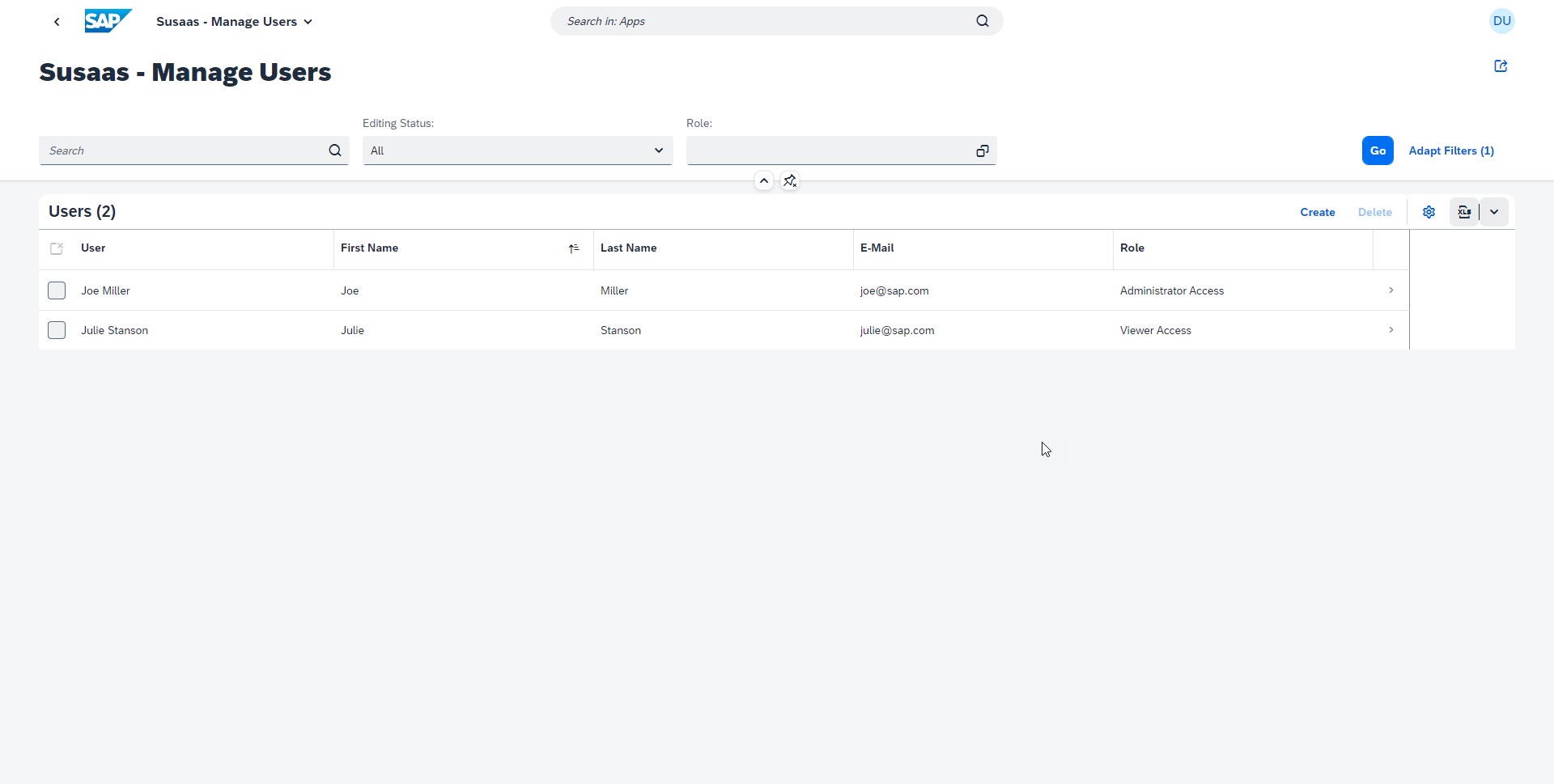Toggle the pin header icon
The height and width of the screenshot is (784, 1554).
click(x=790, y=180)
